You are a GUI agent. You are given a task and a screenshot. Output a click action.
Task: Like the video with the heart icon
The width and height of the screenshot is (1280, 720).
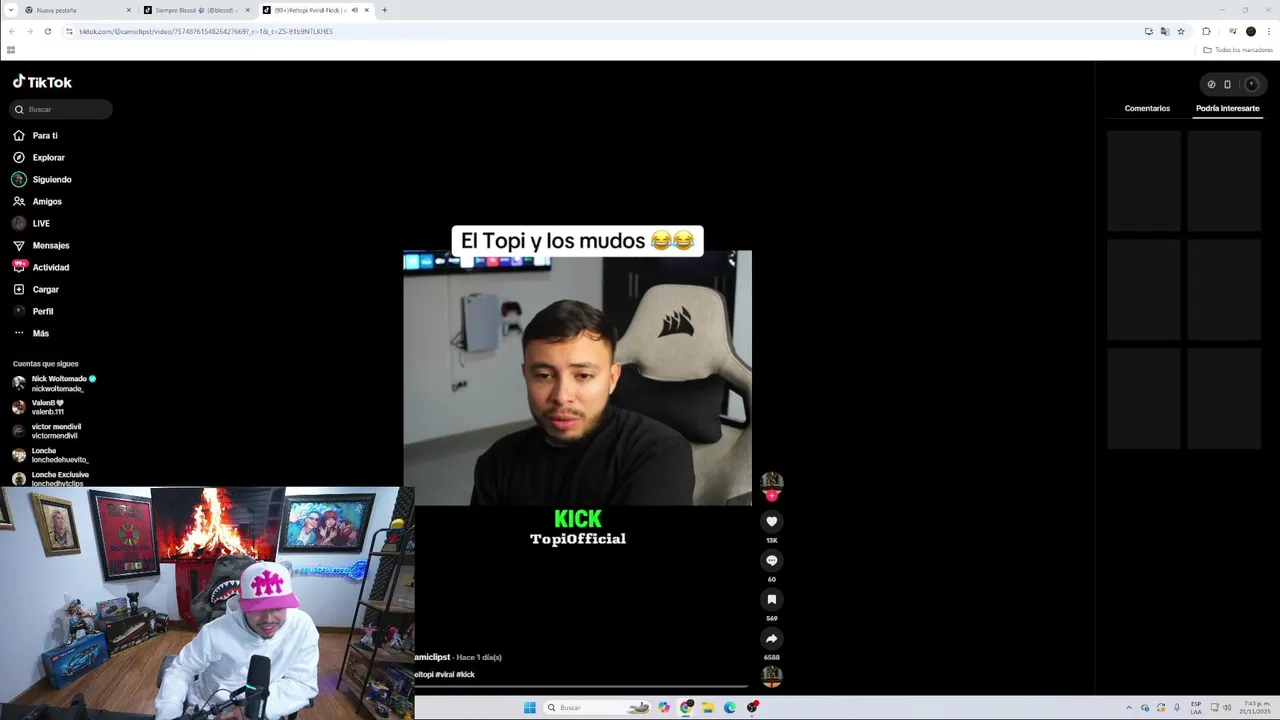pyautogui.click(x=771, y=521)
